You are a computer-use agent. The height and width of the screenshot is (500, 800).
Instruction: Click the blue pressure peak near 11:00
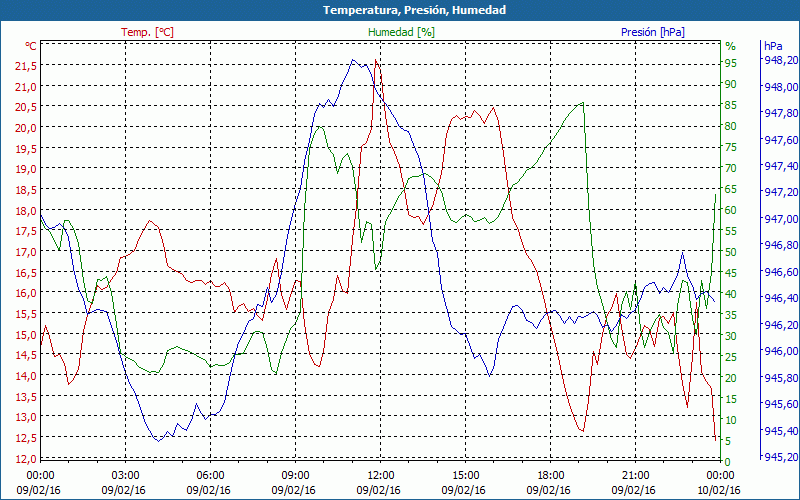[x=353, y=60]
